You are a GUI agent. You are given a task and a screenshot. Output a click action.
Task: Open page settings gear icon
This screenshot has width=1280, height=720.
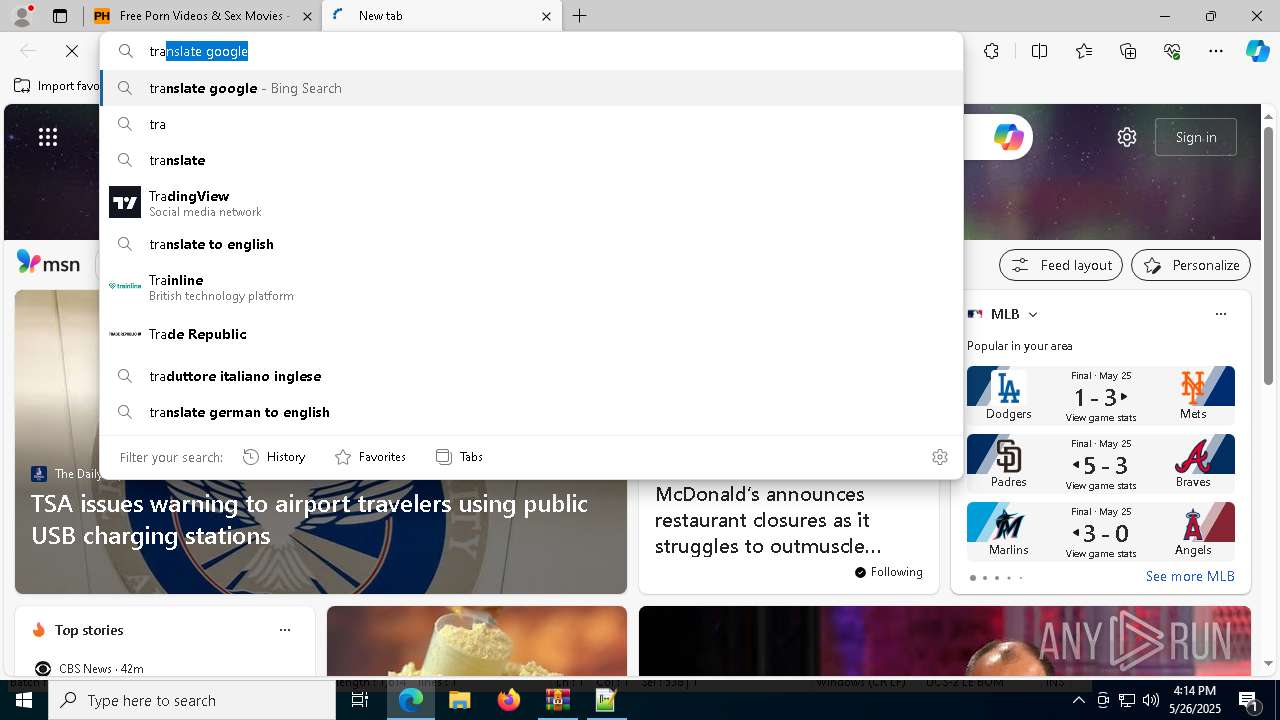[1127, 137]
